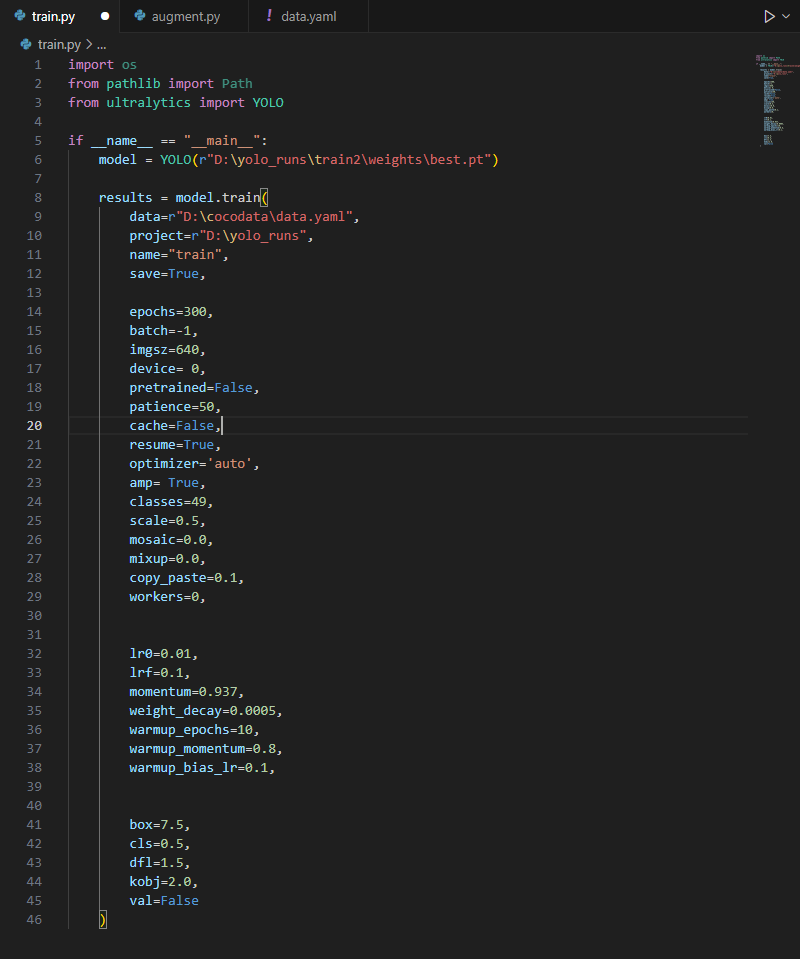Click the breadcrumb ellipsis after train.py
Viewport: 800px width, 959px height.
102,45
